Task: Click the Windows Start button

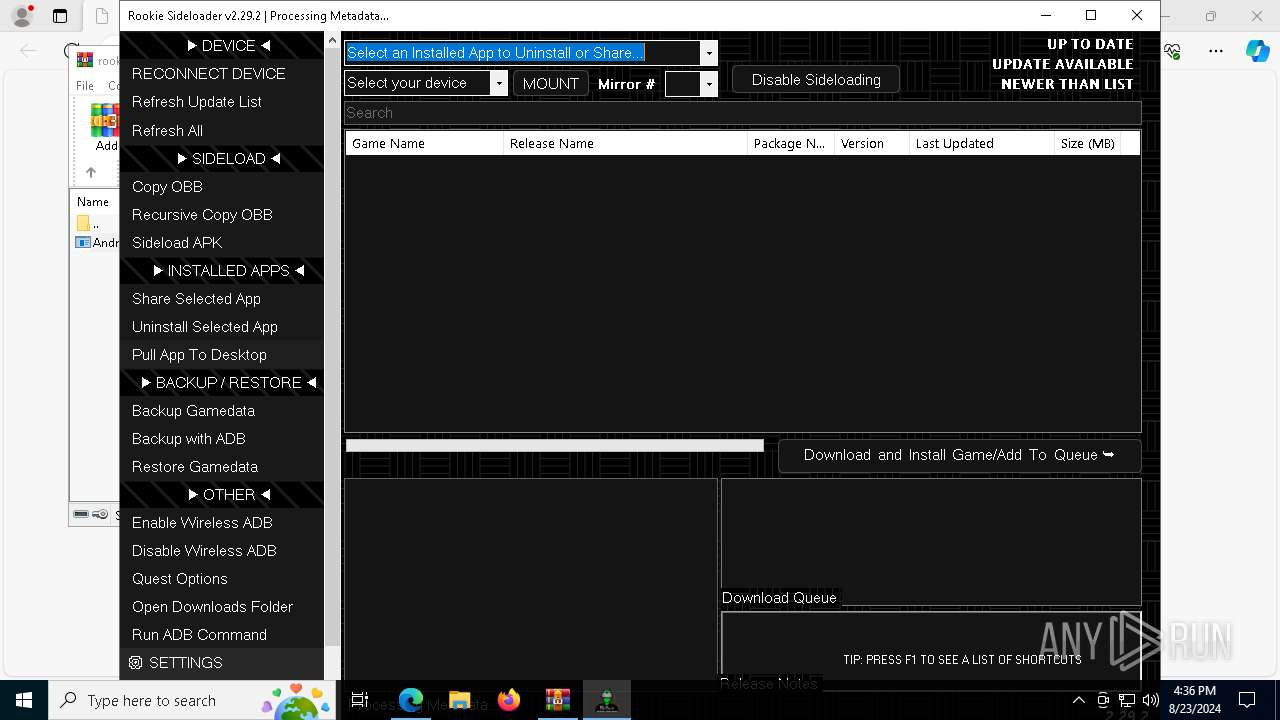Action: [x=24, y=700]
